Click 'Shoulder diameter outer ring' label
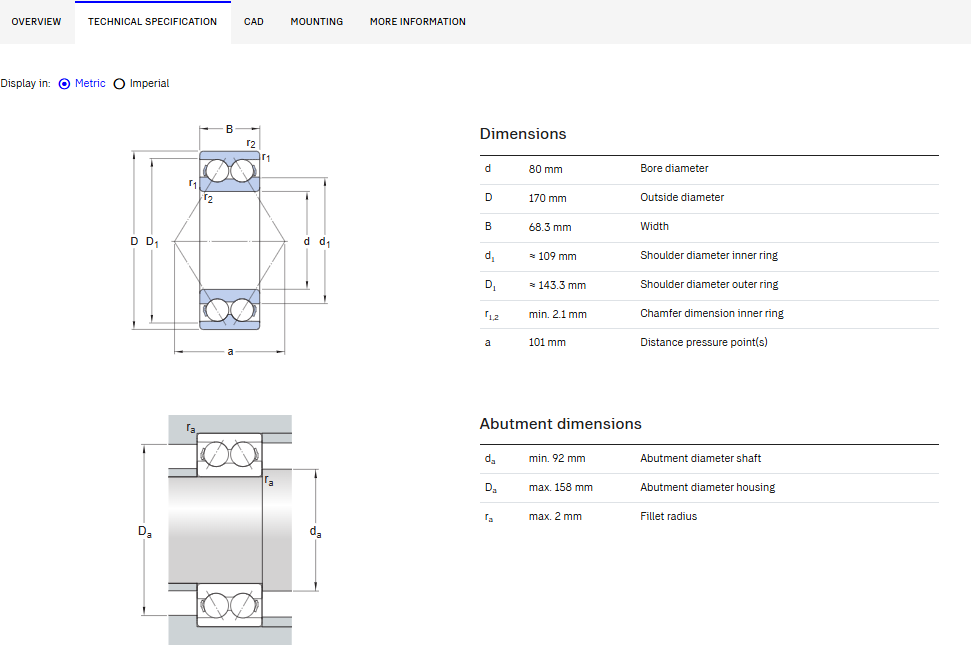The height and width of the screenshot is (654, 971). pyautogui.click(x=709, y=284)
